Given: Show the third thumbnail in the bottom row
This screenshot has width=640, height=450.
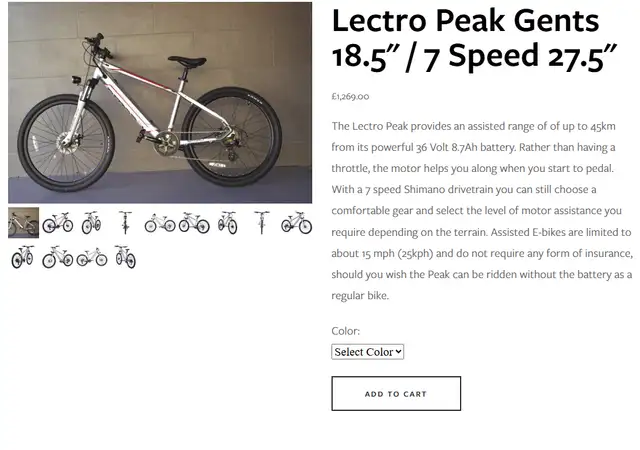Looking at the screenshot, I should pyautogui.click(x=91, y=257).
